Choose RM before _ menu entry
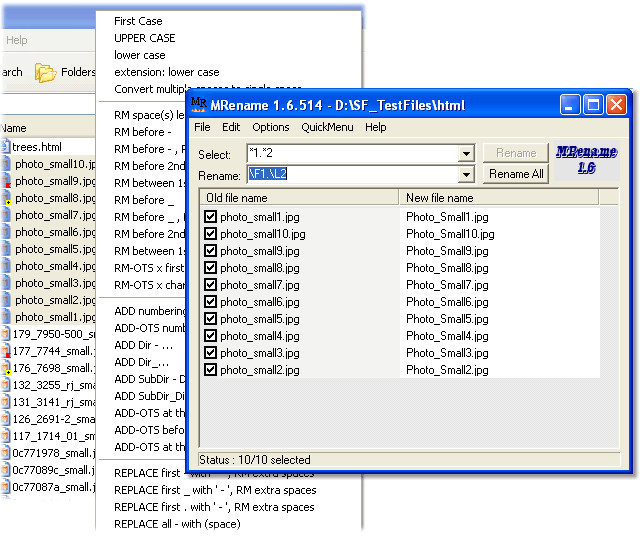This screenshot has height=552, width=640. pos(144,200)
